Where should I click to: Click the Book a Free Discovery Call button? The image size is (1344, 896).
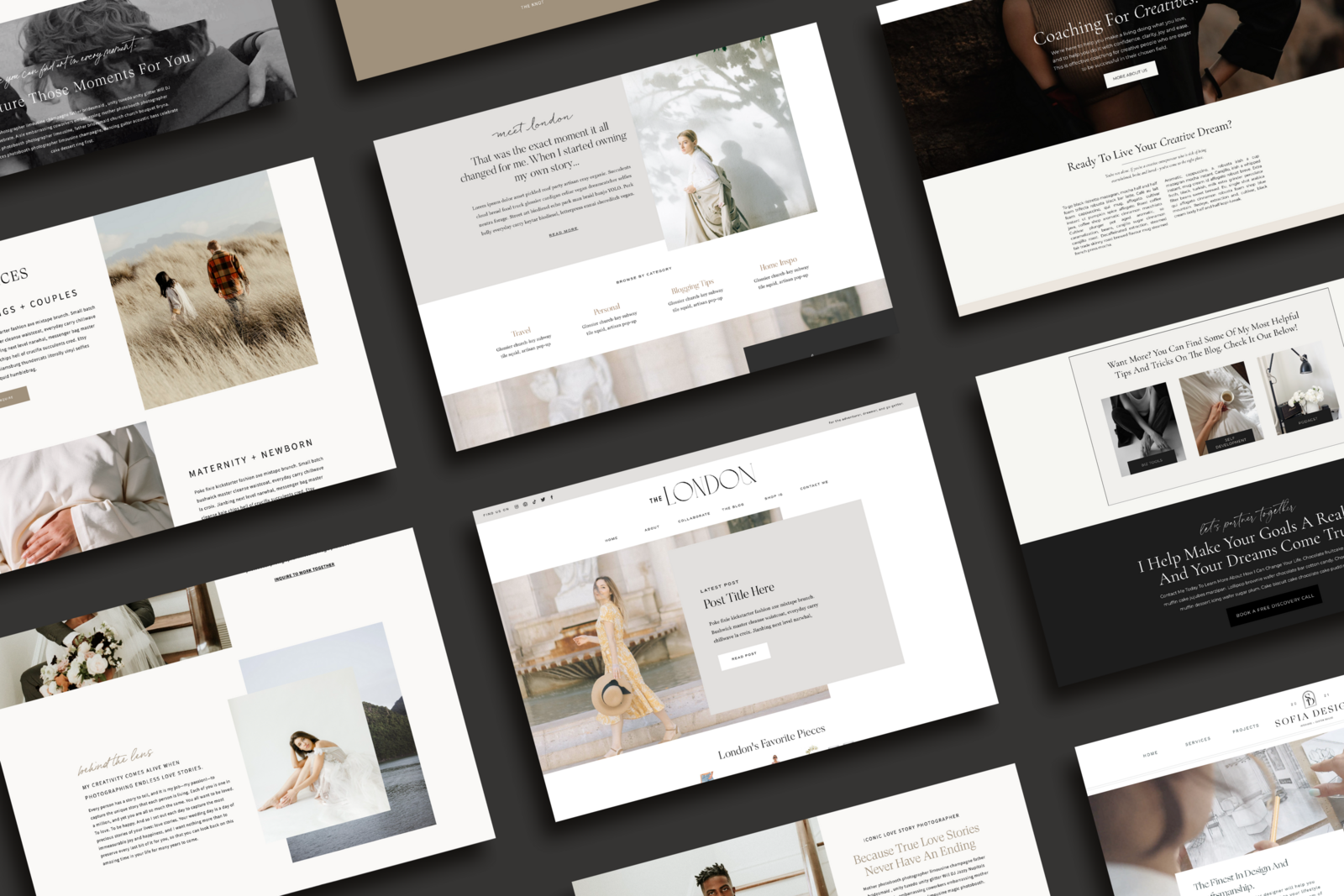pyautogui.click(x=1275, y=606)
